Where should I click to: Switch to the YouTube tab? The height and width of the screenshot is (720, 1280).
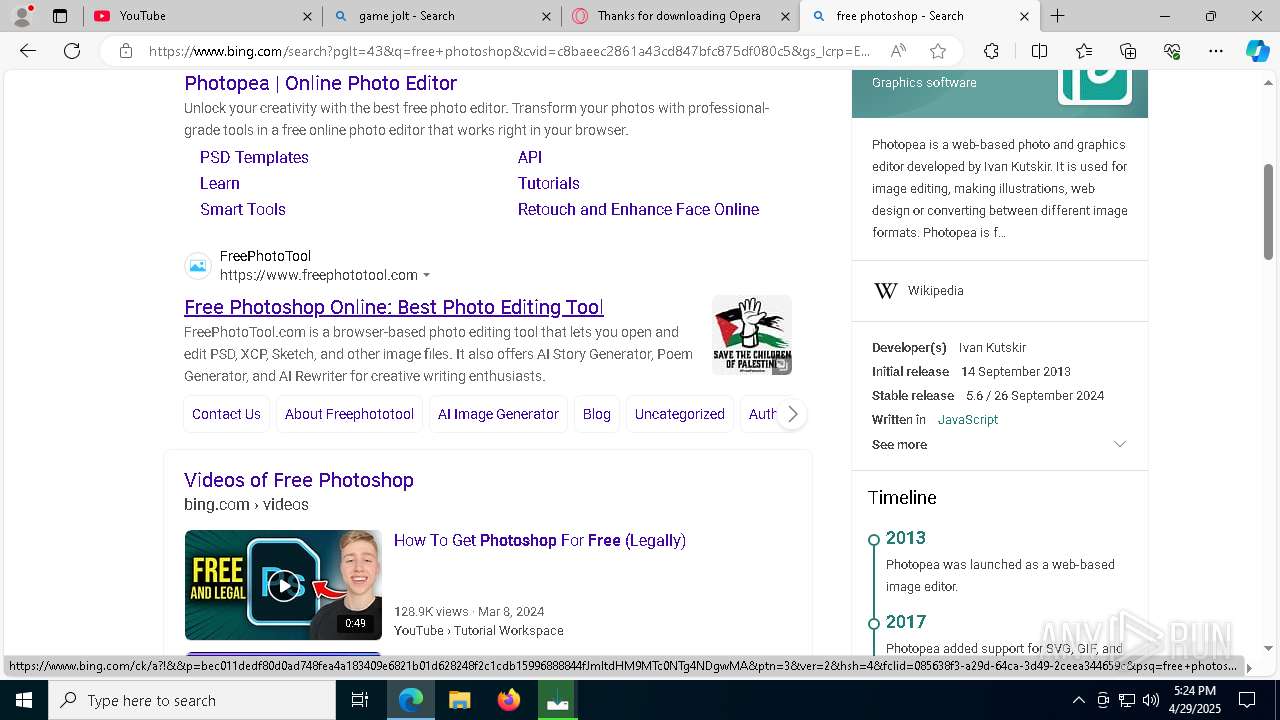coord(202,16)
